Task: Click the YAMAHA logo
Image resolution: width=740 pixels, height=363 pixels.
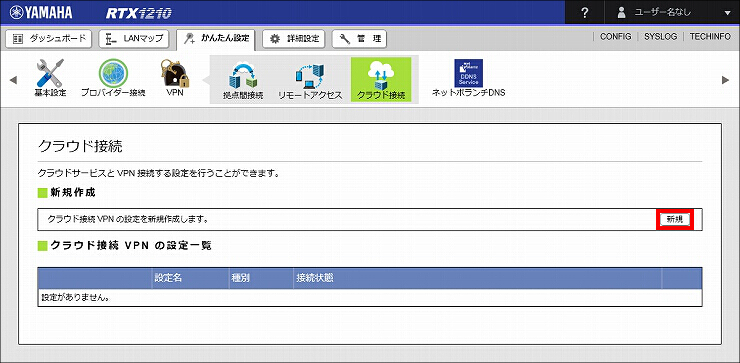Action: click(41, 12)
